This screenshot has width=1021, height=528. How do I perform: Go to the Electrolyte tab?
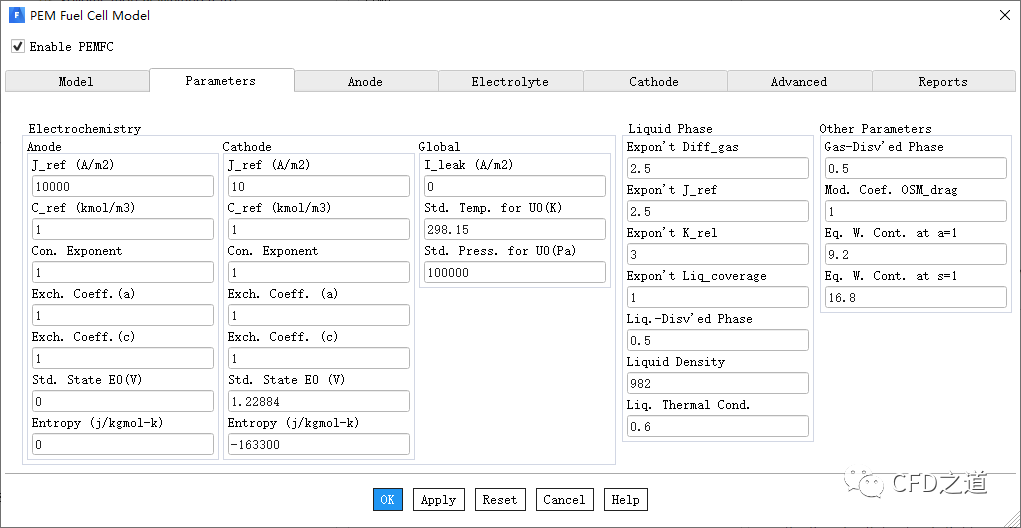[x=510, y=82]
